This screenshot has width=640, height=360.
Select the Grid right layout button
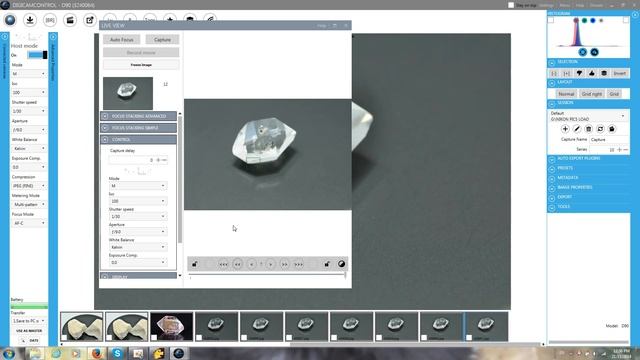coord(591,94)
